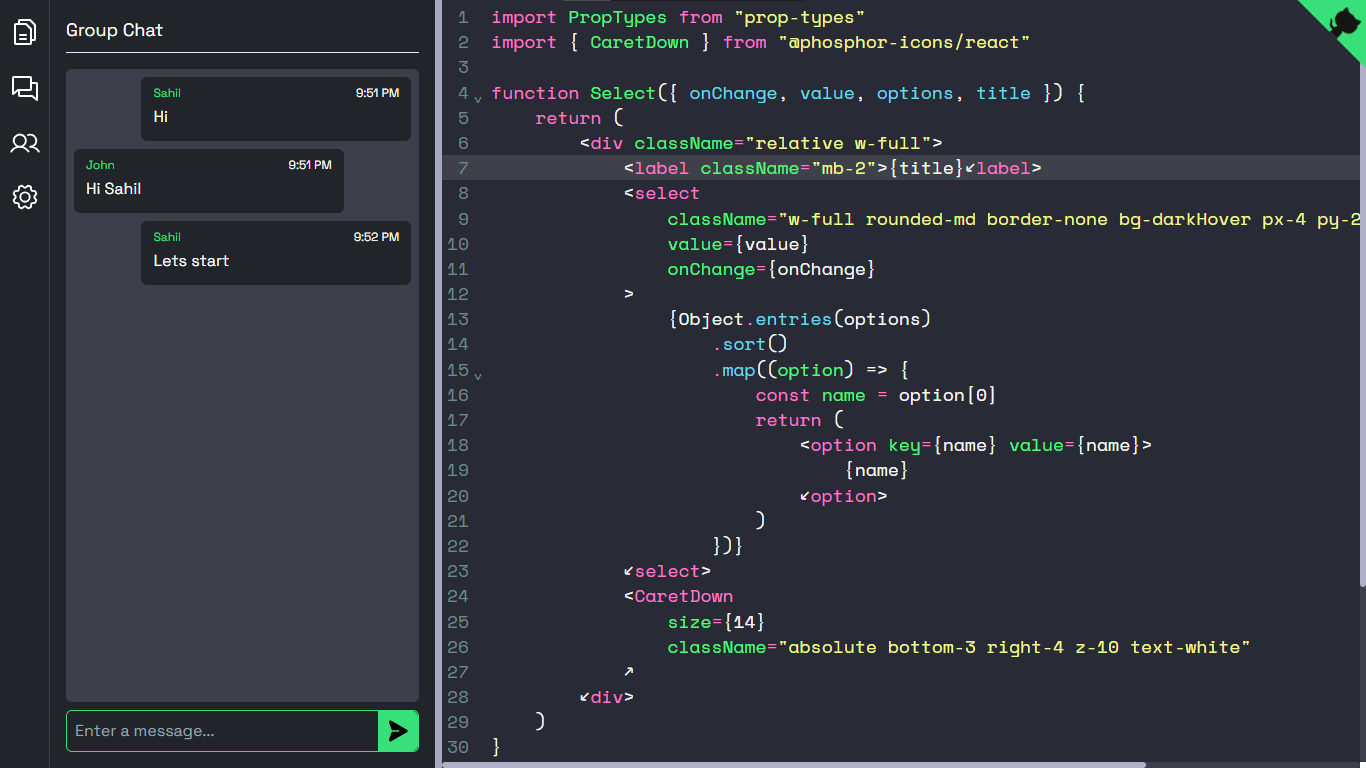Screen dimensions: 1366x768
Task: Click the closing 'div' tag on line 28
Action: pos(607,697)
